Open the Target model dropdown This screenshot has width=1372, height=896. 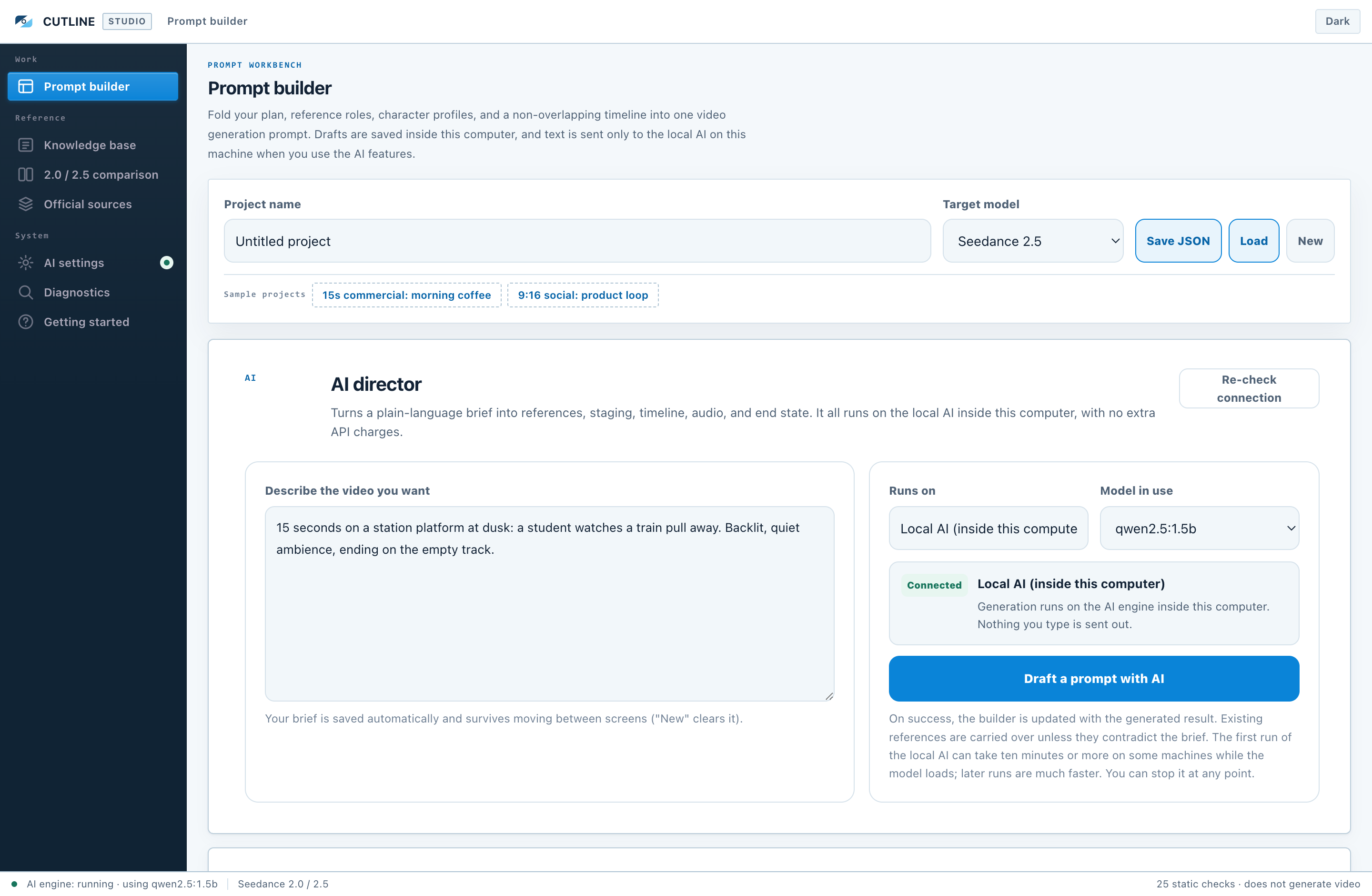coord(1033,241)
